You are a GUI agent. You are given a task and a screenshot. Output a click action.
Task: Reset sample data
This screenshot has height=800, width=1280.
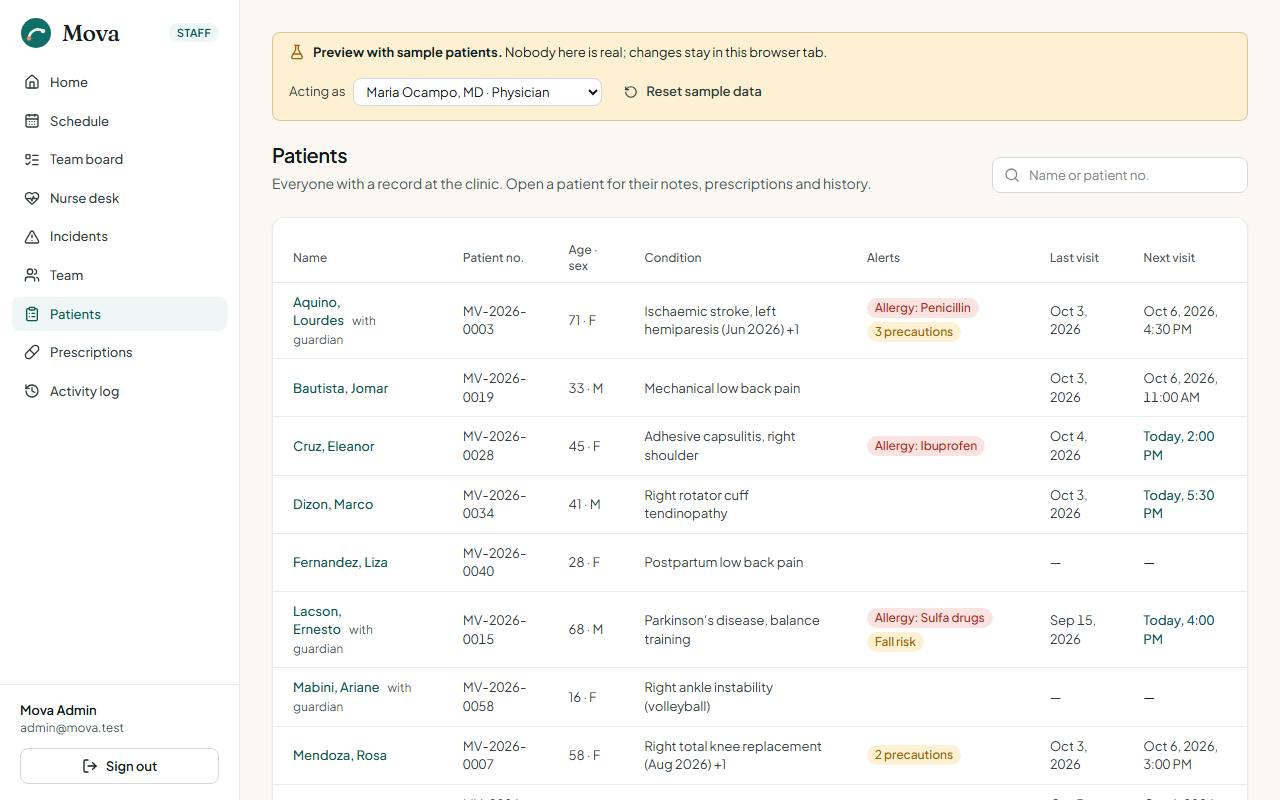[693, 92]
